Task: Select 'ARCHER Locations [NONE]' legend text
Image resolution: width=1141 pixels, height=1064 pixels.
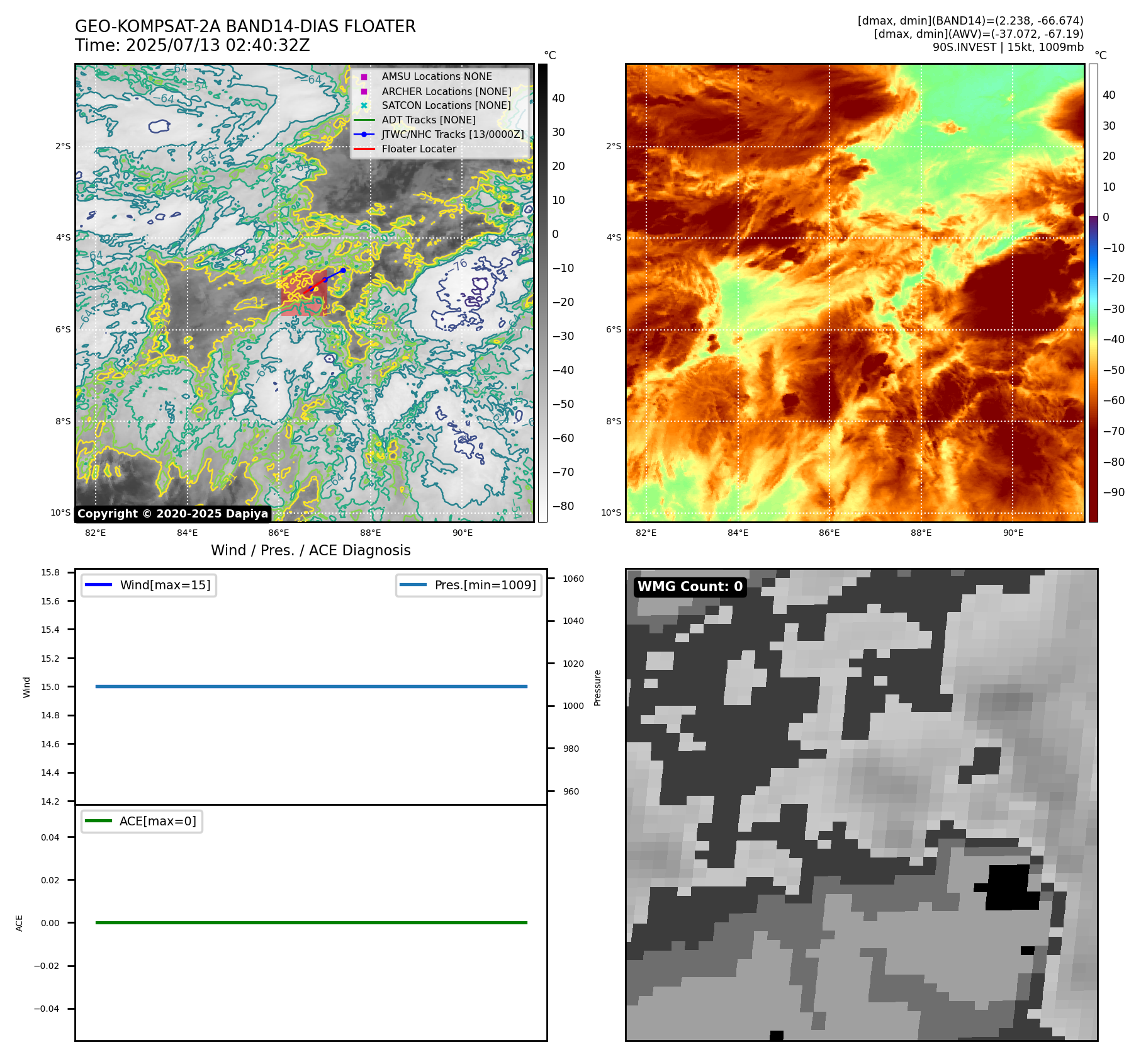Action: (446, 91)
